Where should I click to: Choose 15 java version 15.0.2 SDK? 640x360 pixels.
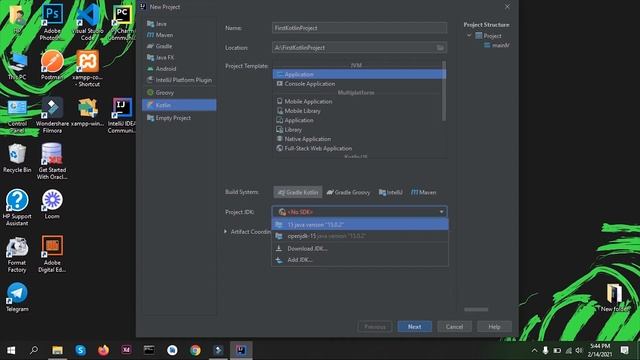tap(360, 224)
